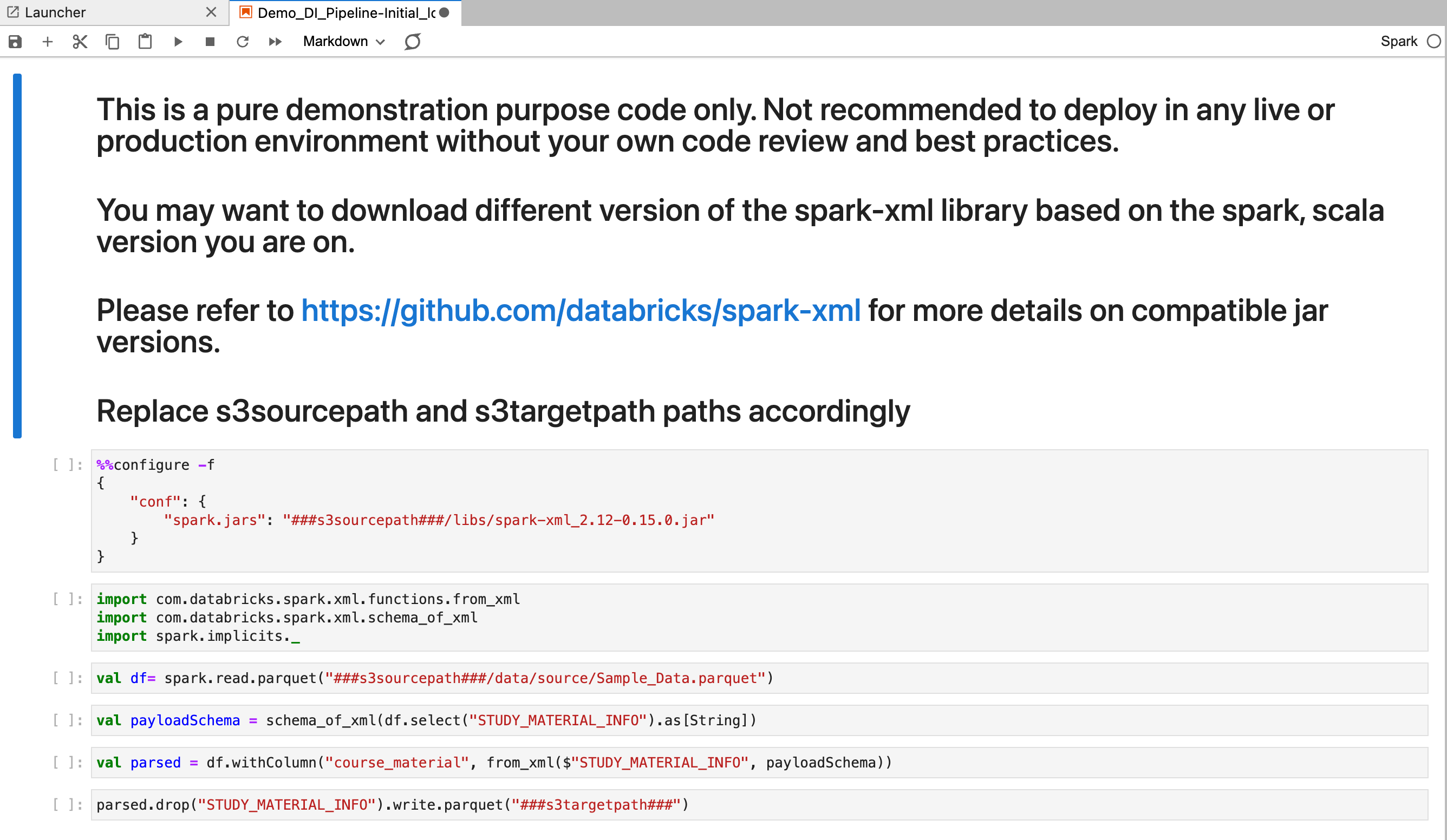The width and height of the screenshot is (1447, 840).
Task: Select the Demo_DI_Pipeline notebook tab
Action: click(346, 12)
